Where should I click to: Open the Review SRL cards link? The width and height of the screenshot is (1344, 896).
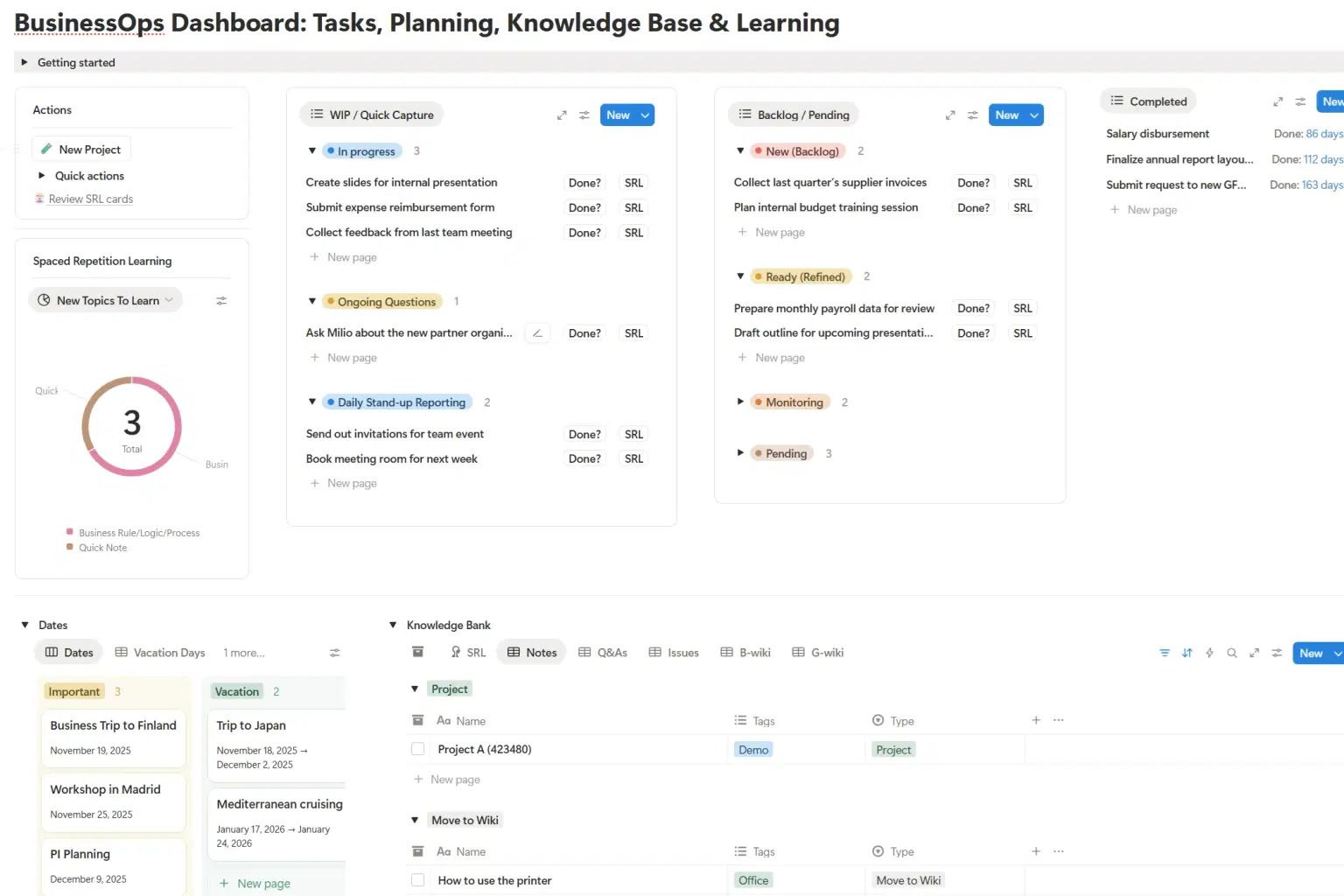90,199
